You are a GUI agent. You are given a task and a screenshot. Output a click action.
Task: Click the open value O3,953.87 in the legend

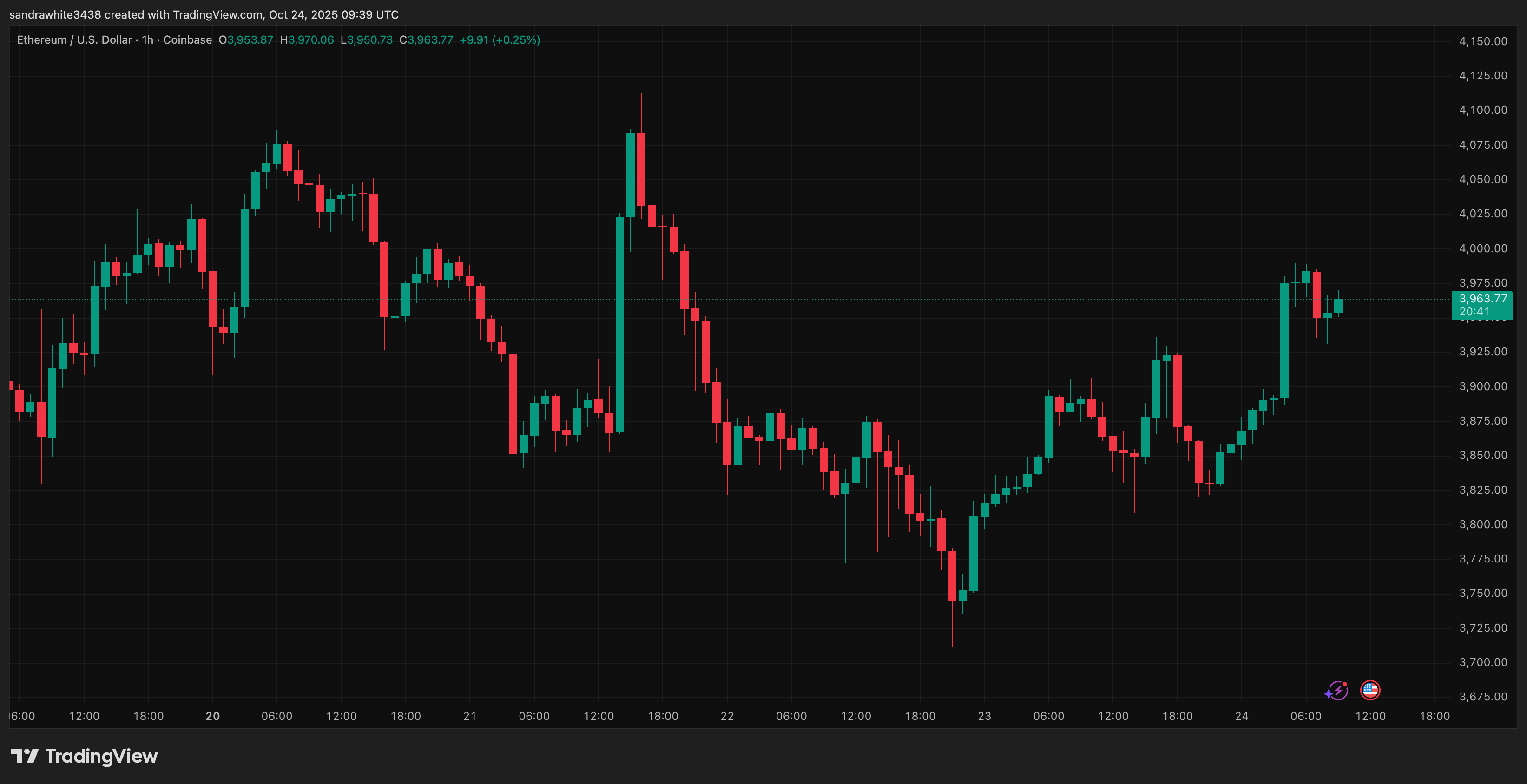tap(246, 39)
